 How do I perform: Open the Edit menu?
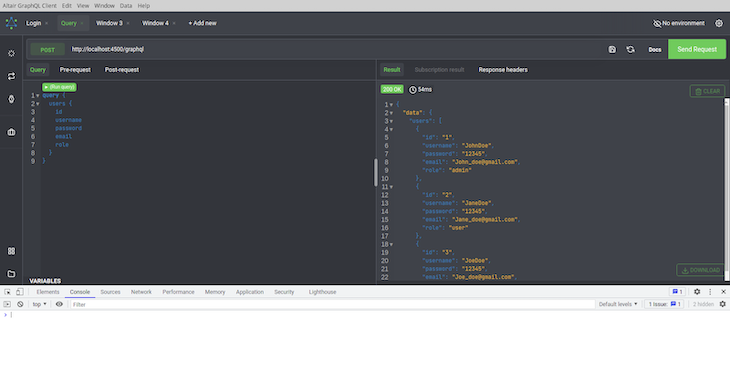tap(67, 6)
